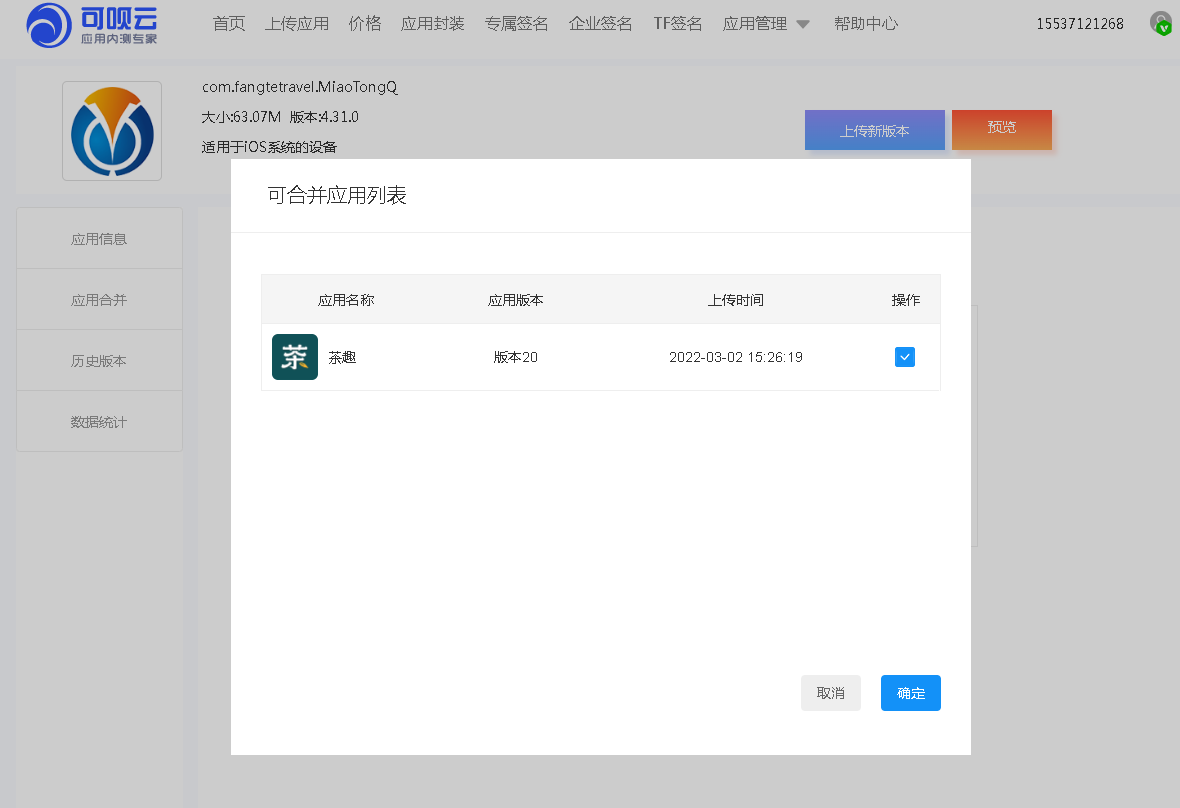The width and height of the screenshot is (1180, 808).
Task: Click the 上传新版本 button
Action: [x=874, y=130]
